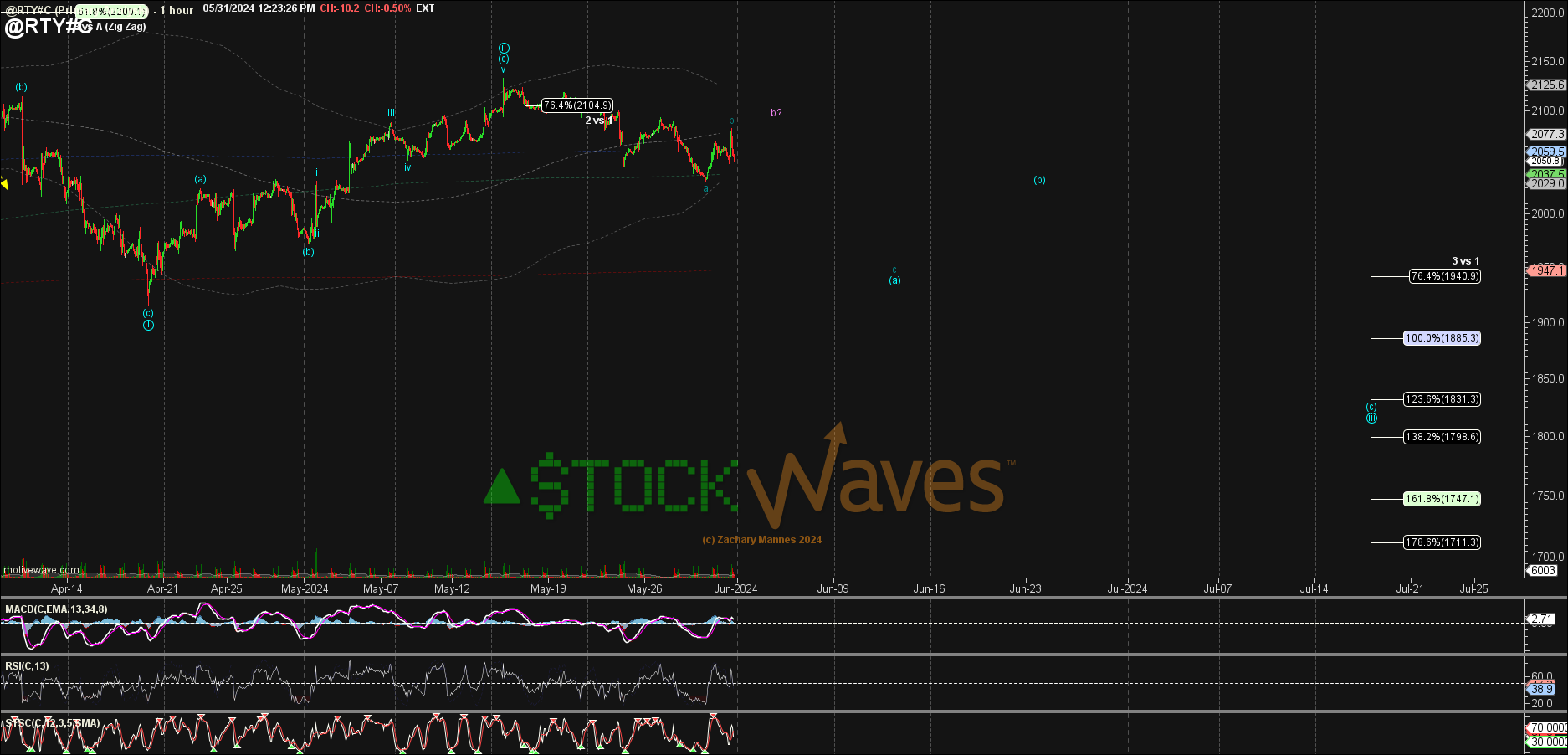Select the 161.8%(1747.1) Fibonacci level

pos(1442,499)
